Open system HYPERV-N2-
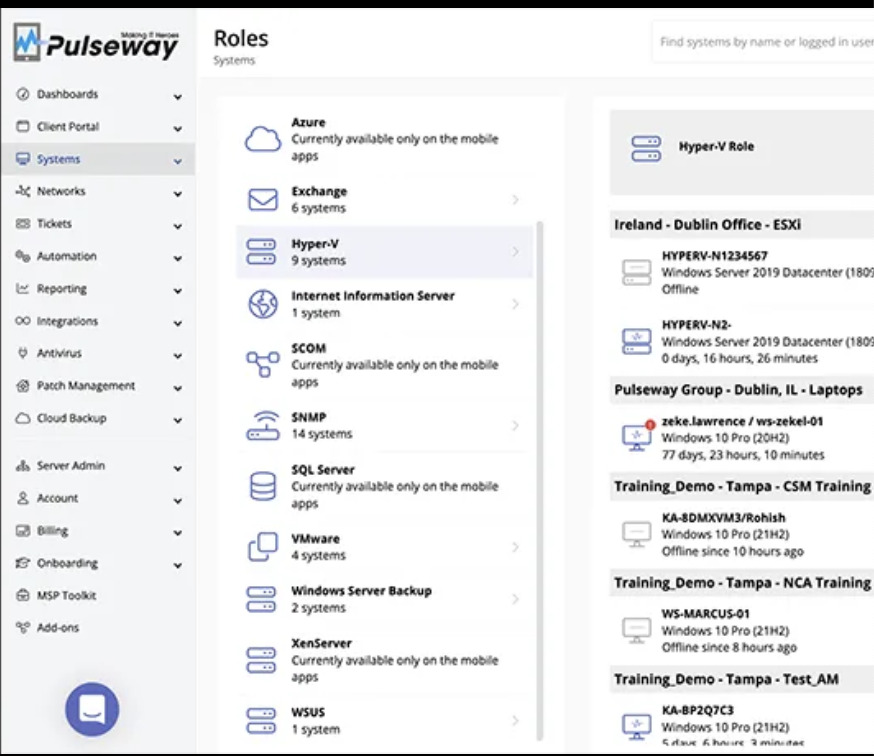Image resolution: width=874 pixels, height=756 pixels. pyautogui.click(x=742, y=341)
